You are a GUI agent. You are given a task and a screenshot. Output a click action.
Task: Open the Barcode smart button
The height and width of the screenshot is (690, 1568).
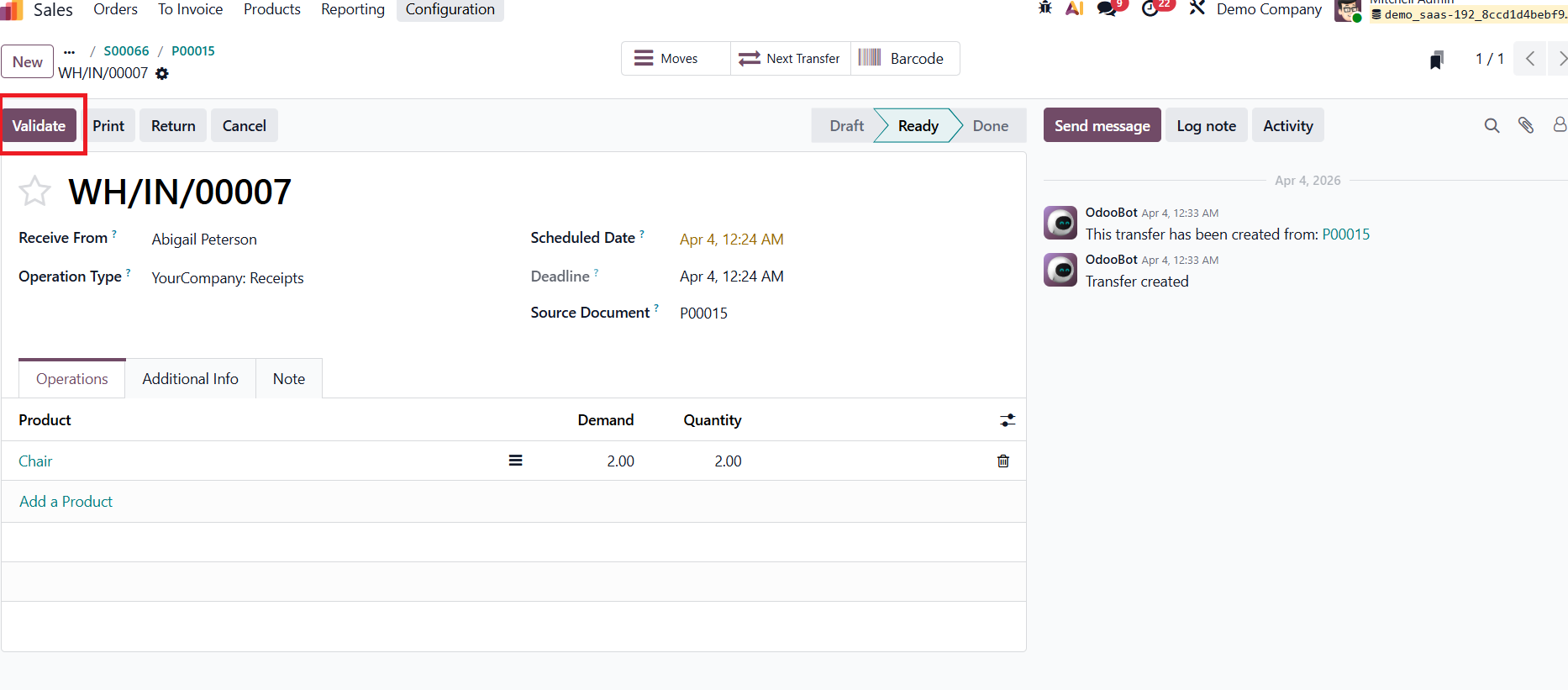pos(904,59)
